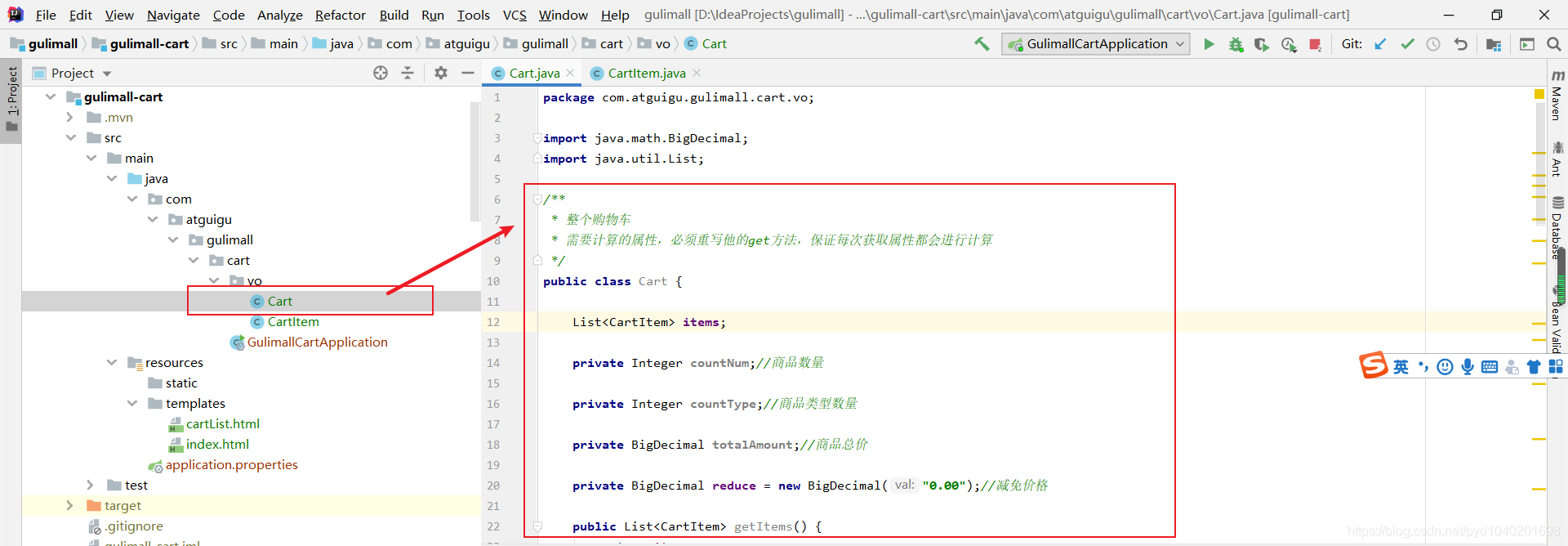The image size is (1568, 546).
Task: Show Git history with the clock icon
Action: [1433, 44]
